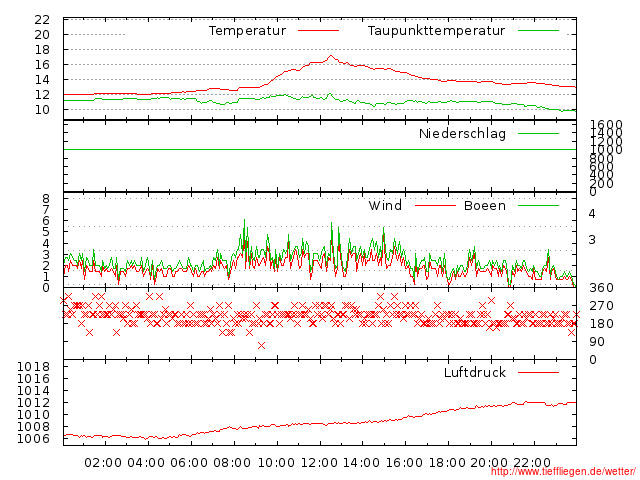640x480 pixels.
Task: Click the red Luftdruck legend line sample
Action: [x=538, y=372]
